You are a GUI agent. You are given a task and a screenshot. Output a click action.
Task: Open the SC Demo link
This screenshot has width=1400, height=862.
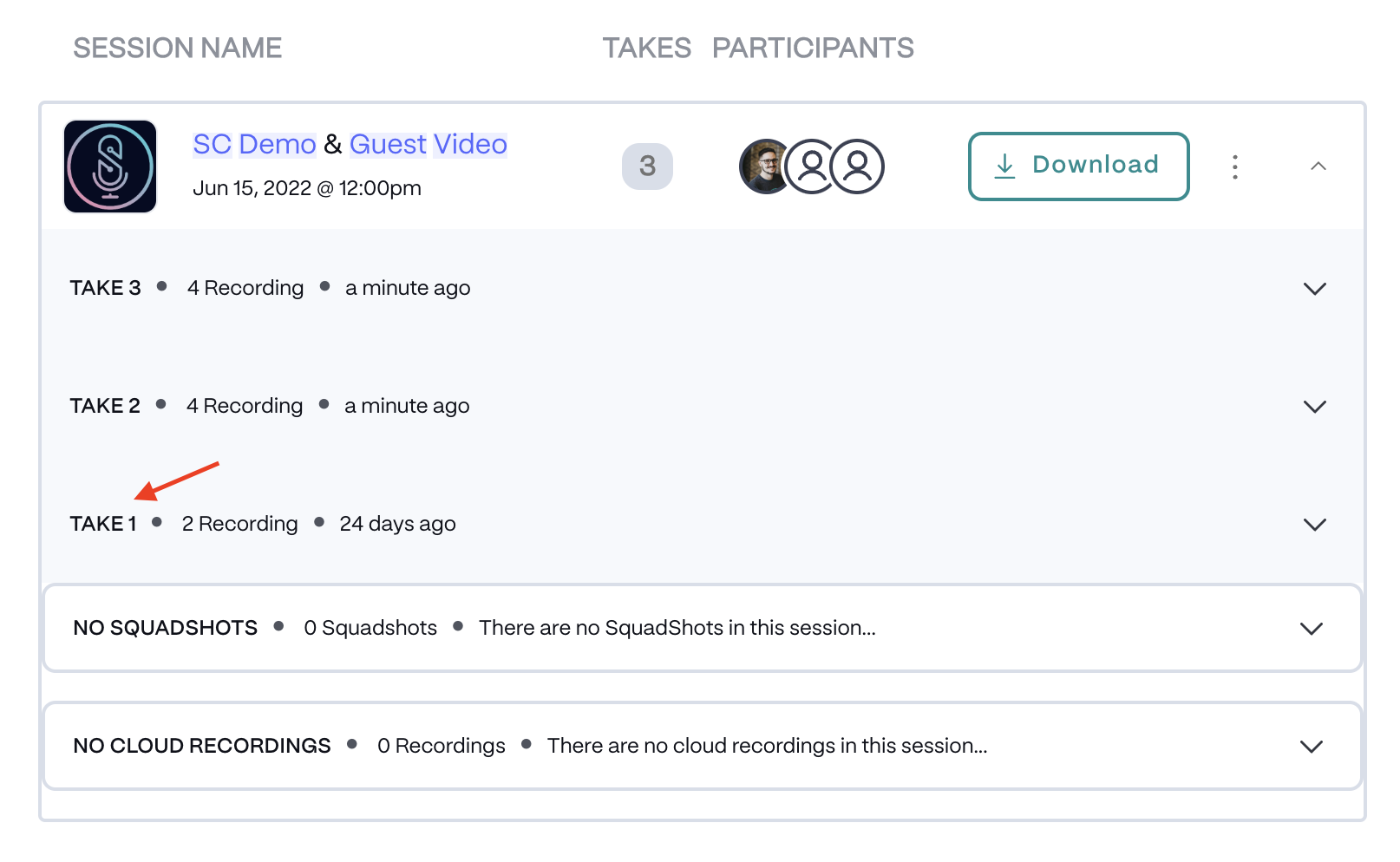(x=254, y=144)
